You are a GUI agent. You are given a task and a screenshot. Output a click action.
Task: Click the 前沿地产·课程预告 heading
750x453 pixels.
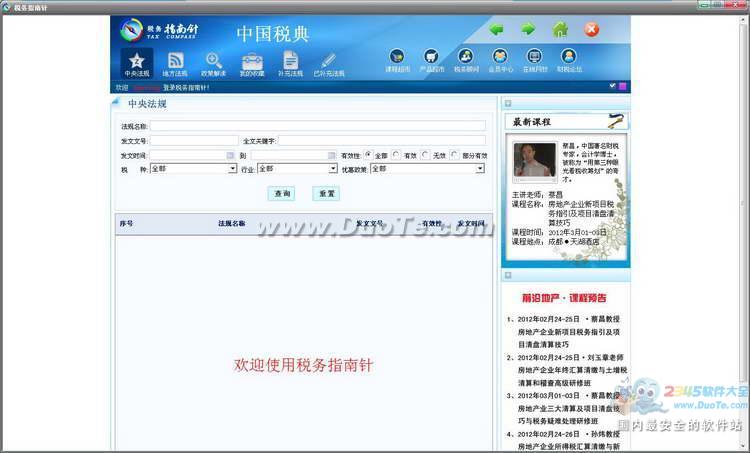pos(564,298)
